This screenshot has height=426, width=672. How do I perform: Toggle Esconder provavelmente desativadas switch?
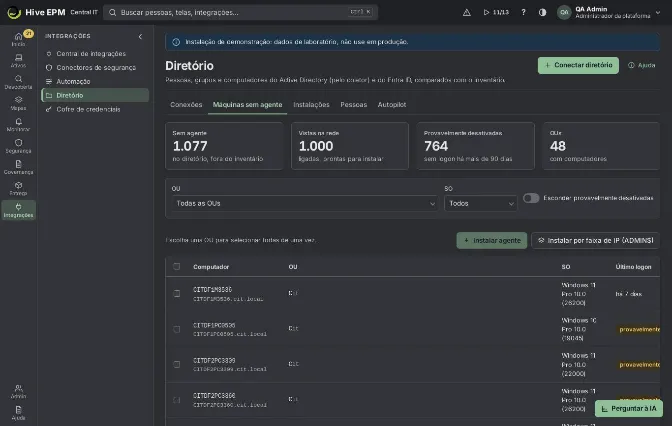coord(531,198)
